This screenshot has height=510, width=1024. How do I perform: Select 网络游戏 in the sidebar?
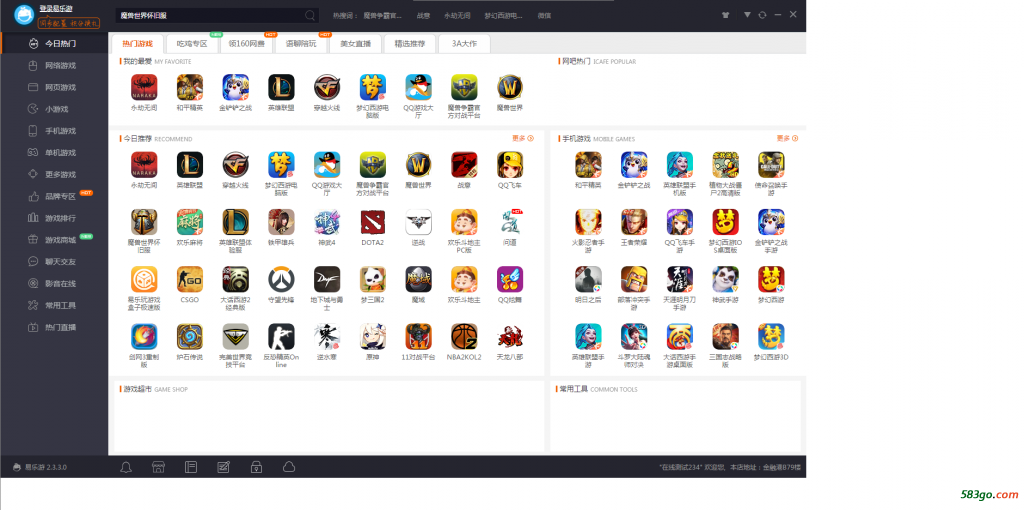(x=54, y=65)
